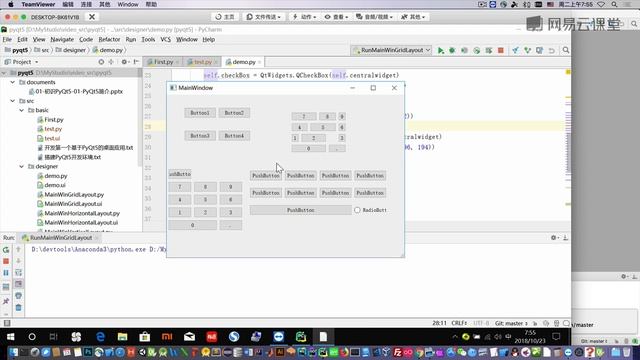Viewport: 640px width, 360px height.
Task: Open PyCharm icon on Windows taskbar
Action: 301,337
